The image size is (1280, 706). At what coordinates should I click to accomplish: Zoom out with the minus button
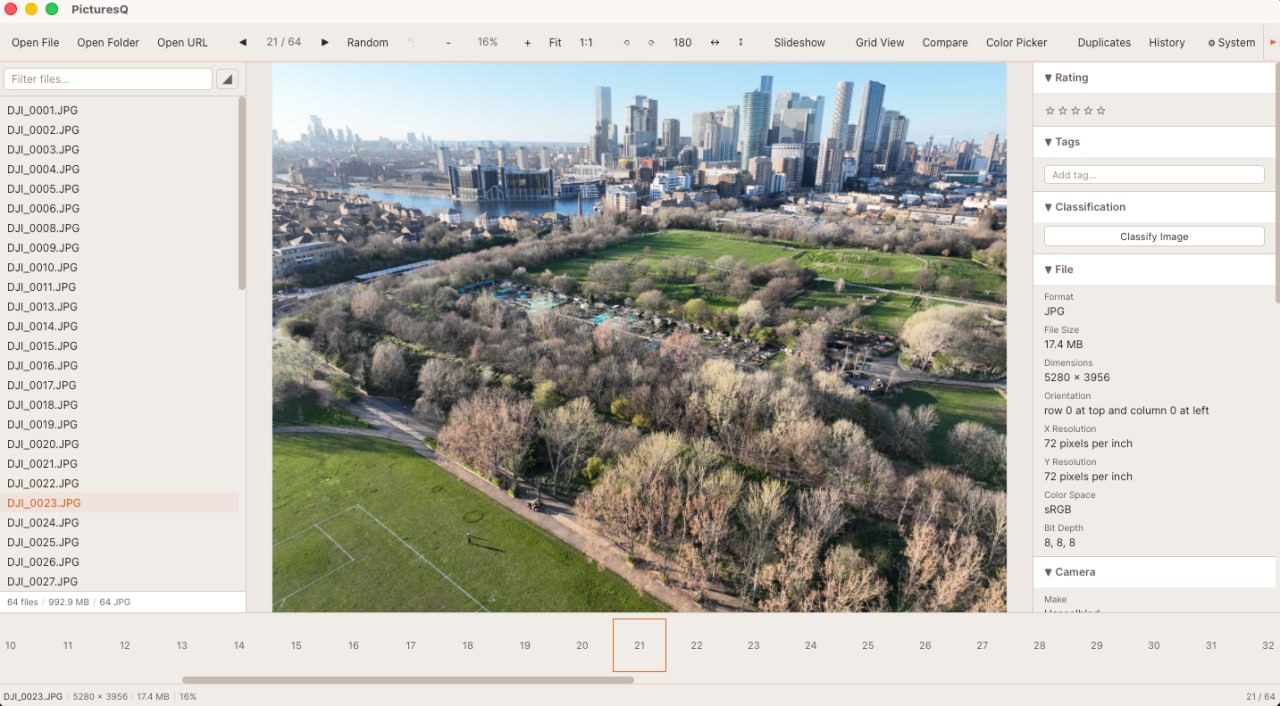[x=448, y=42]
